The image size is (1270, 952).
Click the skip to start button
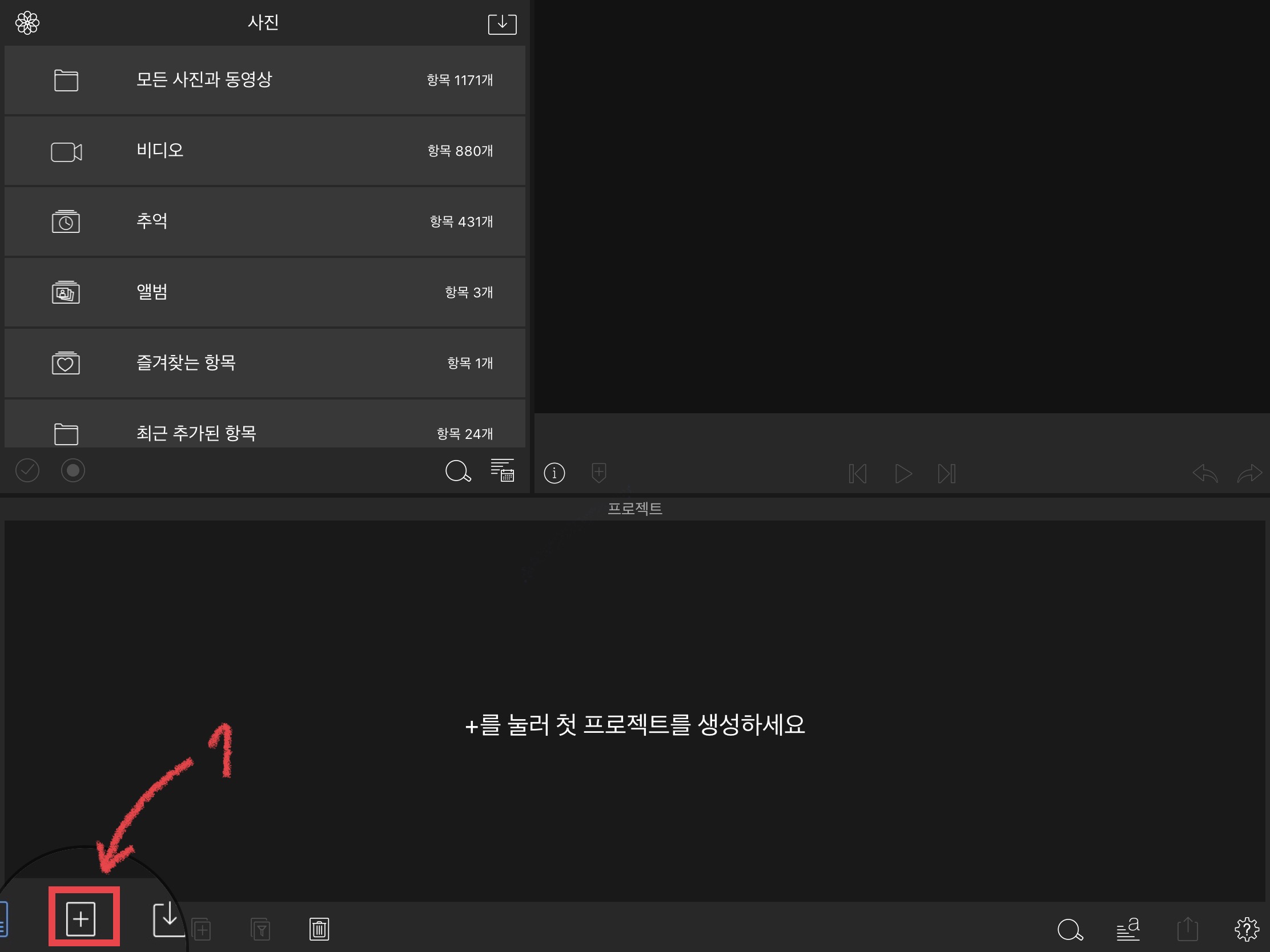(x=857, y=474)
